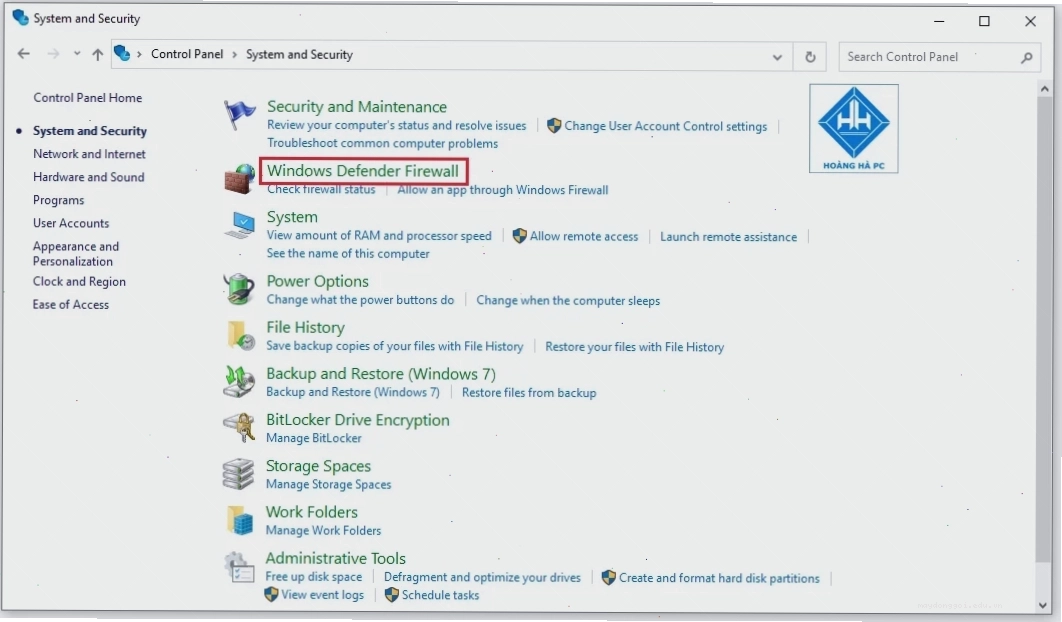Screen dimensions: 1062x622
Task: Expand the chevron before Control Panel breadcrumb
Action: click(x=139, y=54)
